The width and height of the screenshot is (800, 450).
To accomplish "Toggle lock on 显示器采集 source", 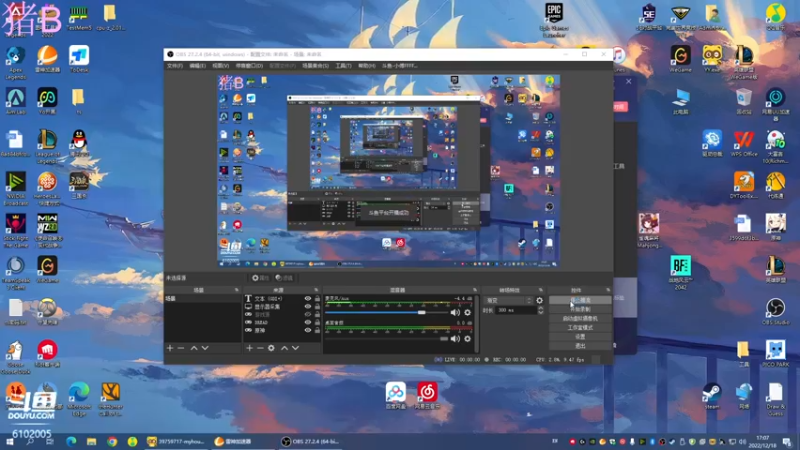I will point(317,307).
